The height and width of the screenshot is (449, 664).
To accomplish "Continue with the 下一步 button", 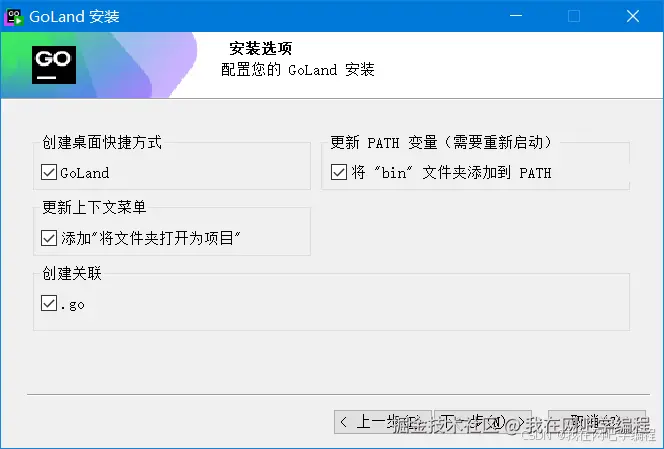I will click(x=483, y=422).
